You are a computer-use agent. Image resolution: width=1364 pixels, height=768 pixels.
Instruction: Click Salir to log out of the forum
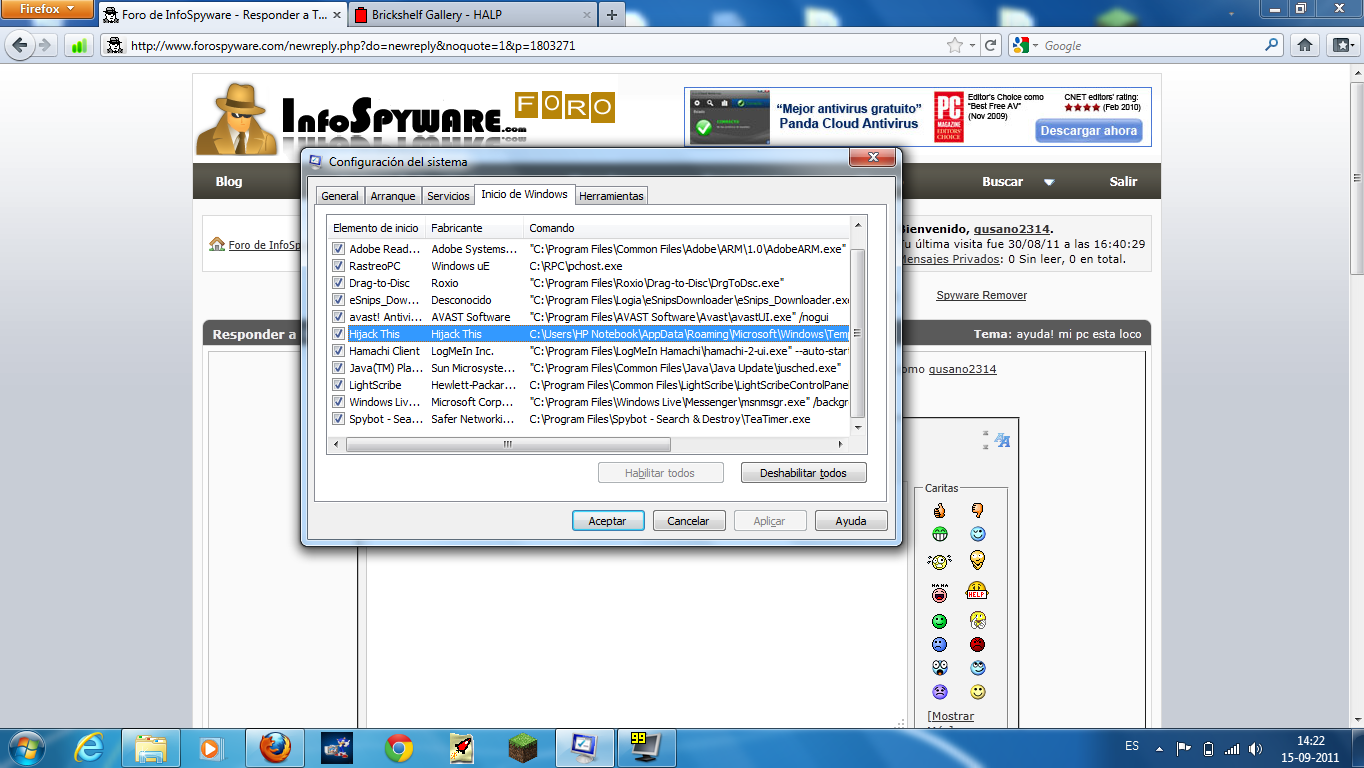pyautogui.click(x=1123, y=182)
